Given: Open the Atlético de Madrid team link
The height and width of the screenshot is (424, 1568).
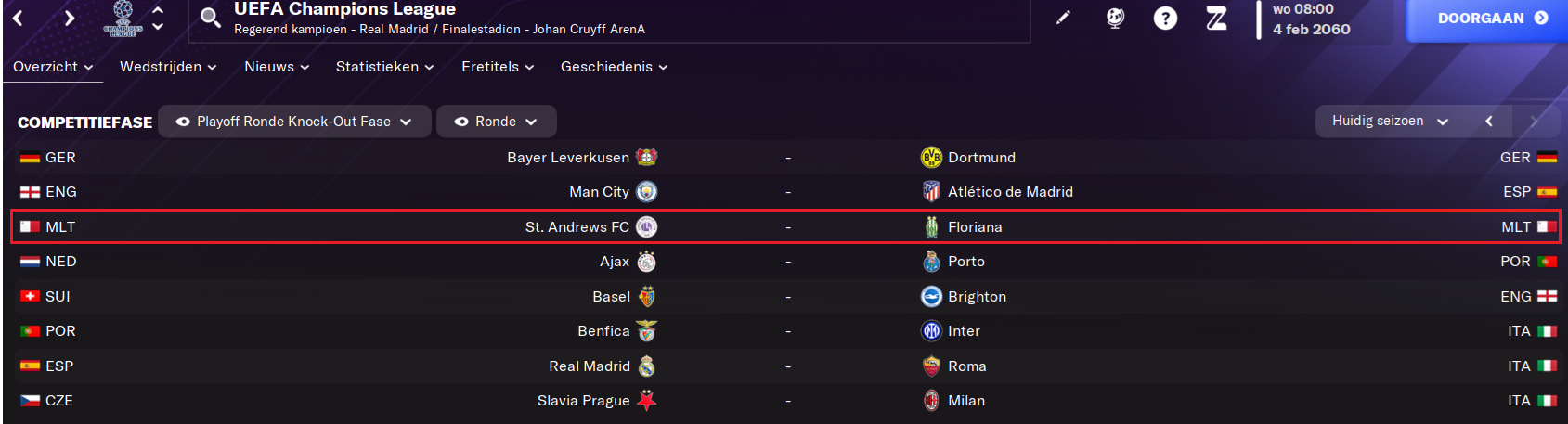Looking at the screenshot, I should click(x=1010, y=192).
